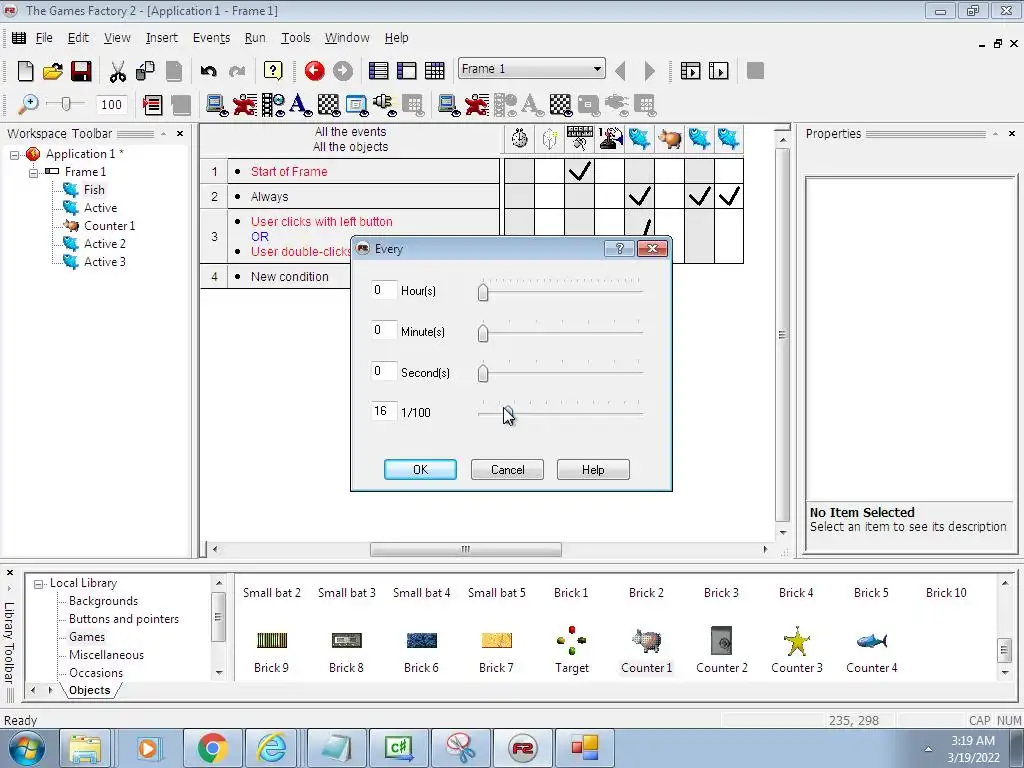This screenshot has width=1024, height=768.
Task: Select Counter 3 star object in library
Action: click(x=797, y=641)
